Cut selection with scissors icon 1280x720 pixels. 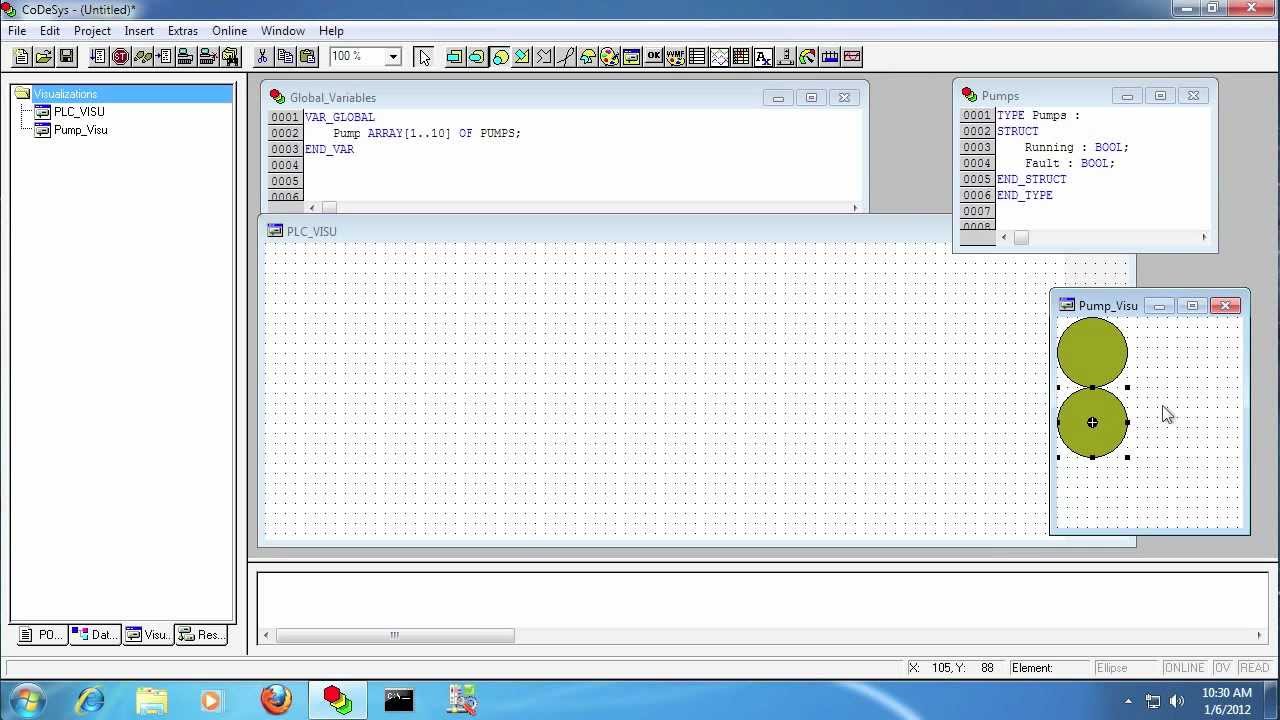point(262,57)
